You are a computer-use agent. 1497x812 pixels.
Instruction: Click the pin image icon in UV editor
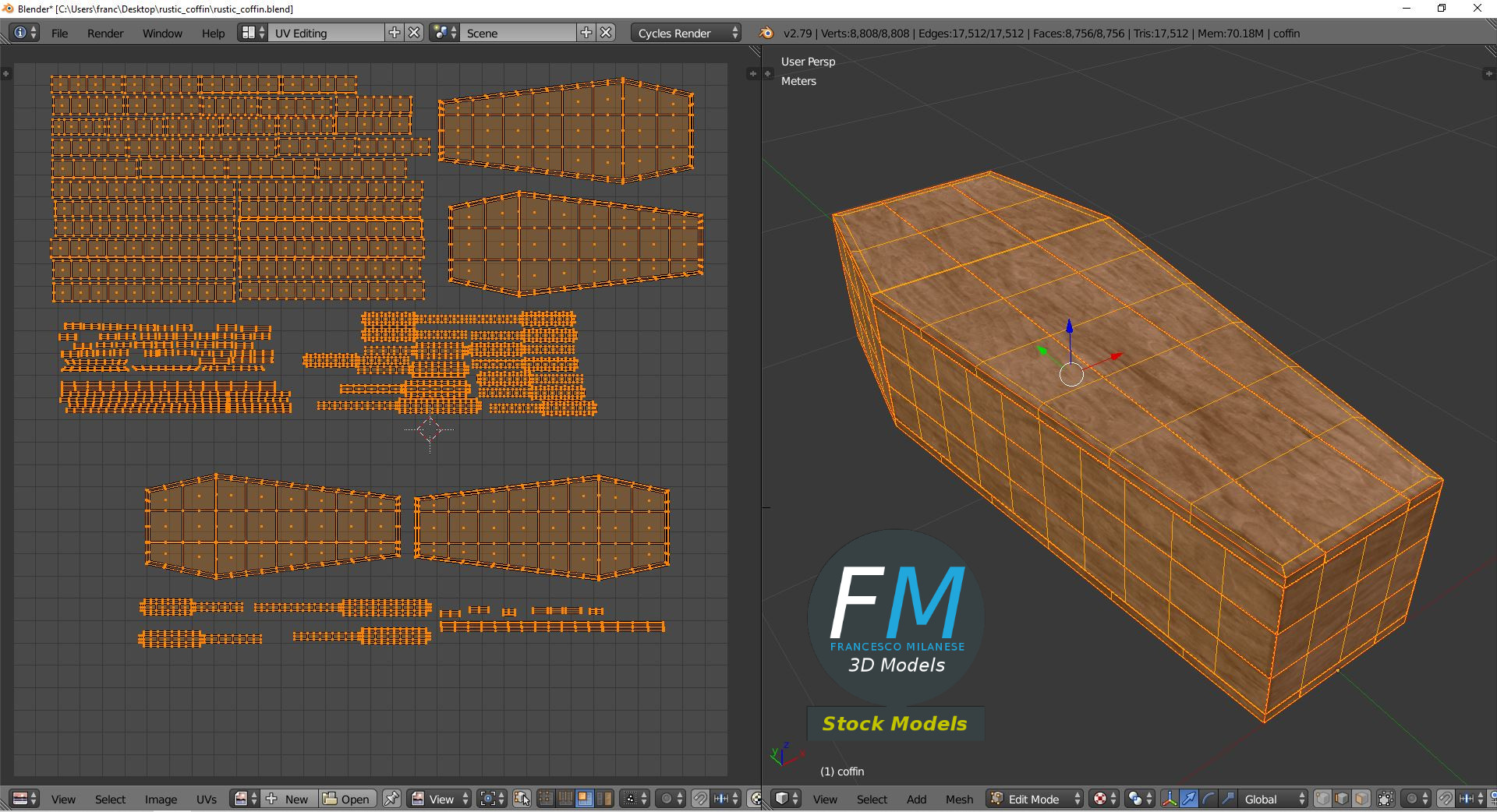click(391, 799)
